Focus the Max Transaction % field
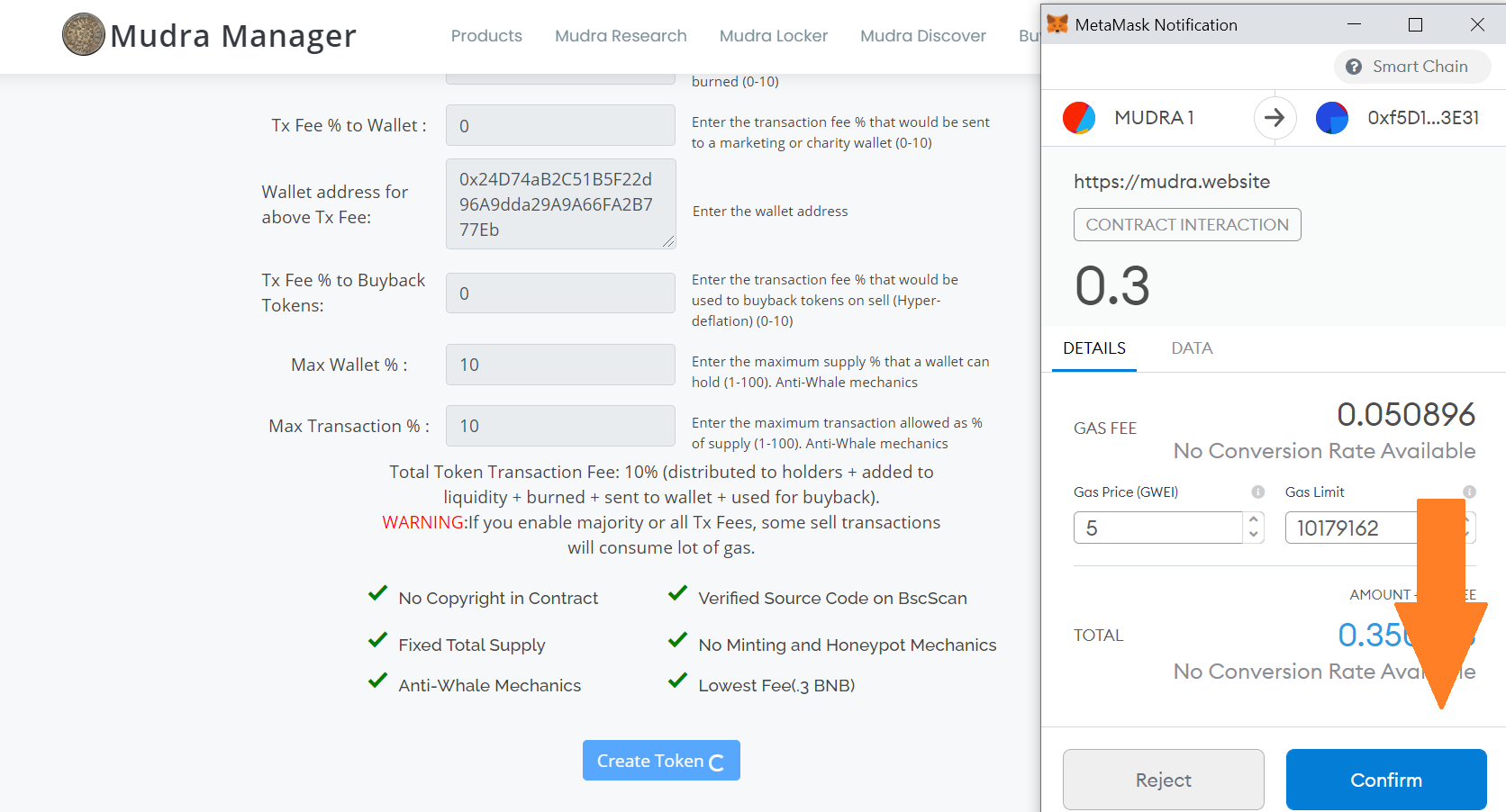 pyautogui.click(x=560, y=426)
